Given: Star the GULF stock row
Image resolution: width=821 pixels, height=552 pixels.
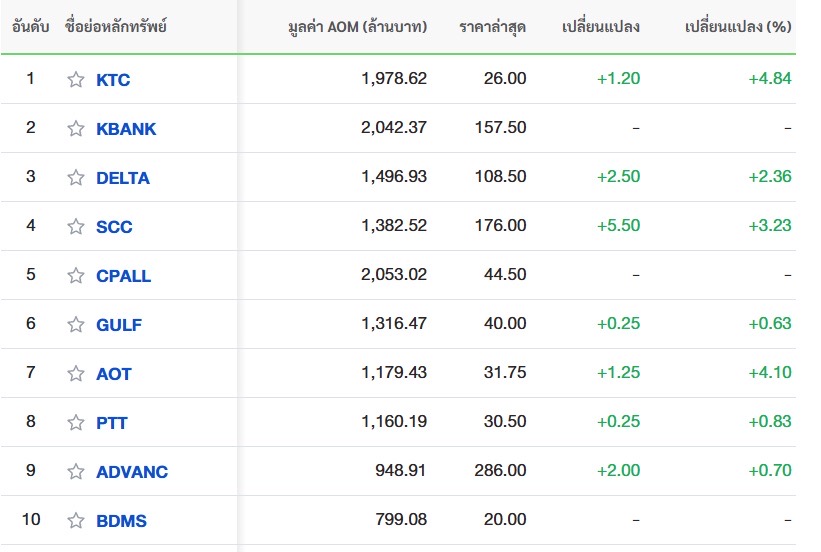Looking at the screenshot, I should [76, 325].
